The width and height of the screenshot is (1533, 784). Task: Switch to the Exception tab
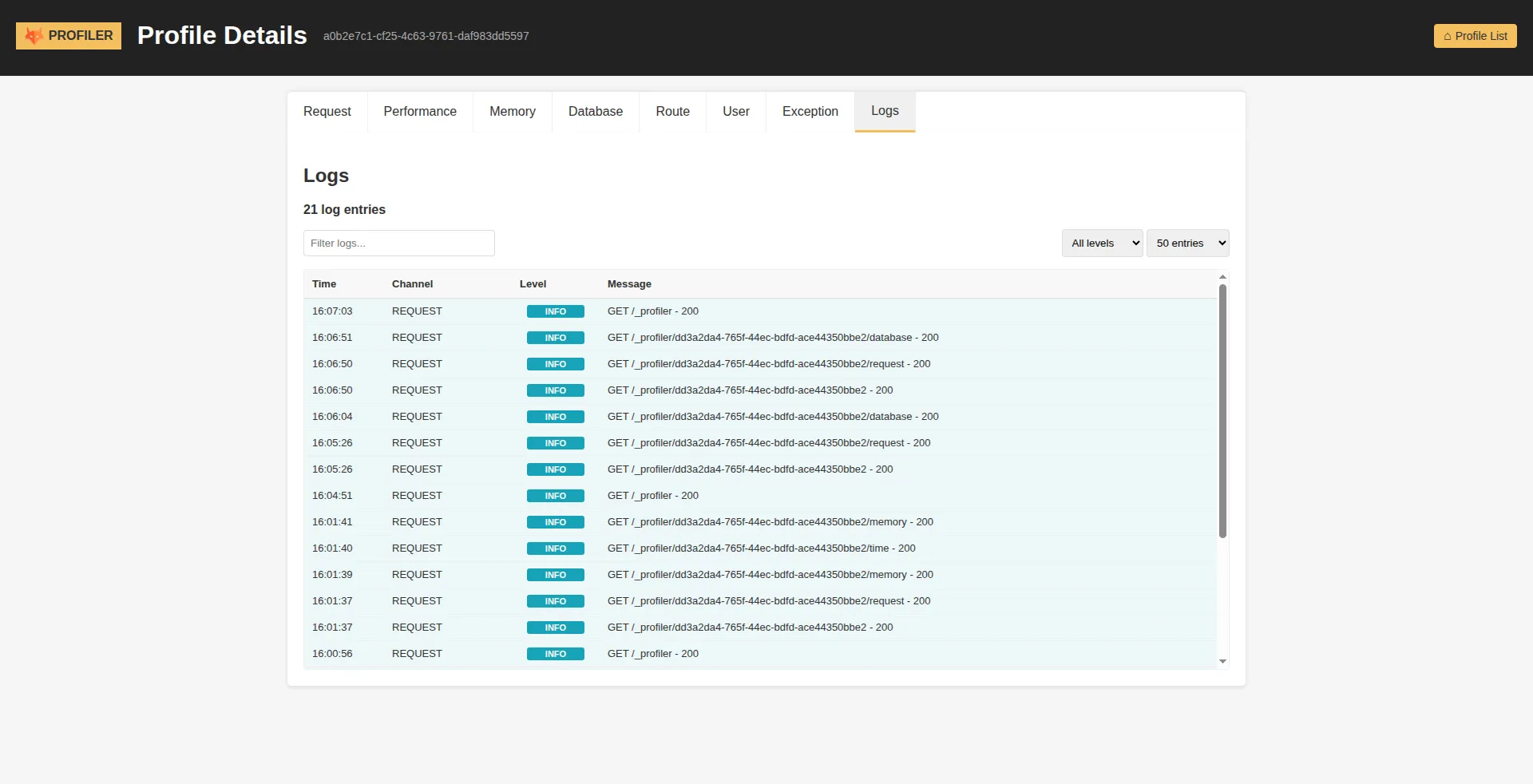pyautogui.click(x=810, y=112)
